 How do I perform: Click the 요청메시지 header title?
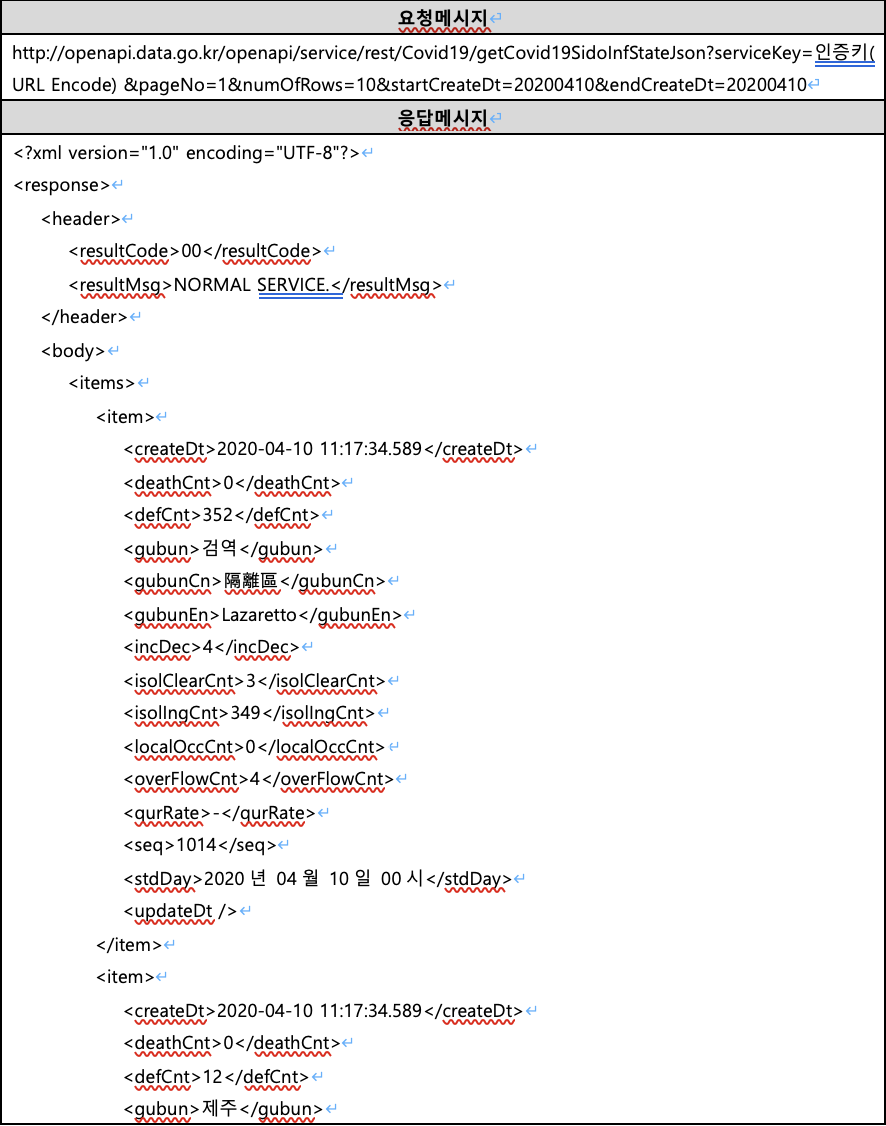(443, 18)
